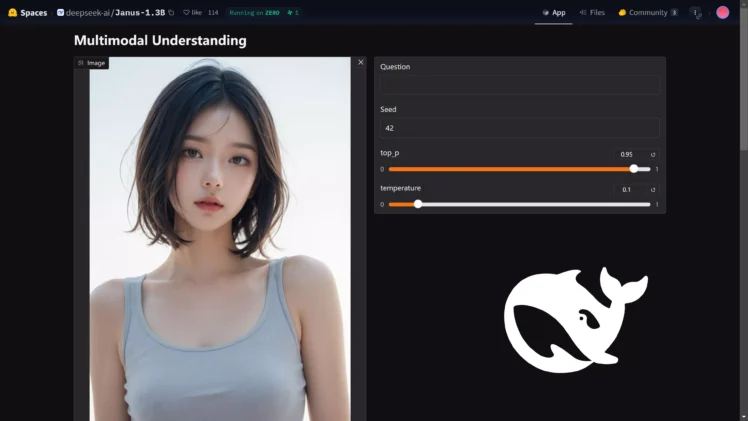The height and width of the screenshot is (421, 748).
Task: Click the top_p numeric value box
Action: (629, 155)
